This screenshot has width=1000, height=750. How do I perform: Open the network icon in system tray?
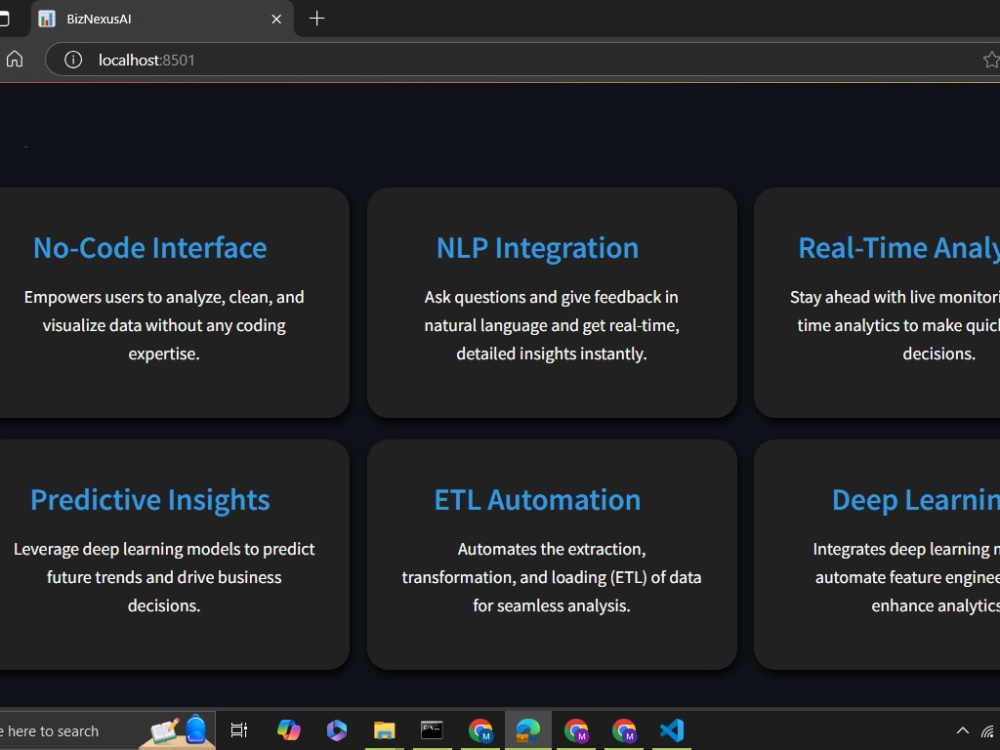click(x=989, y=731)
